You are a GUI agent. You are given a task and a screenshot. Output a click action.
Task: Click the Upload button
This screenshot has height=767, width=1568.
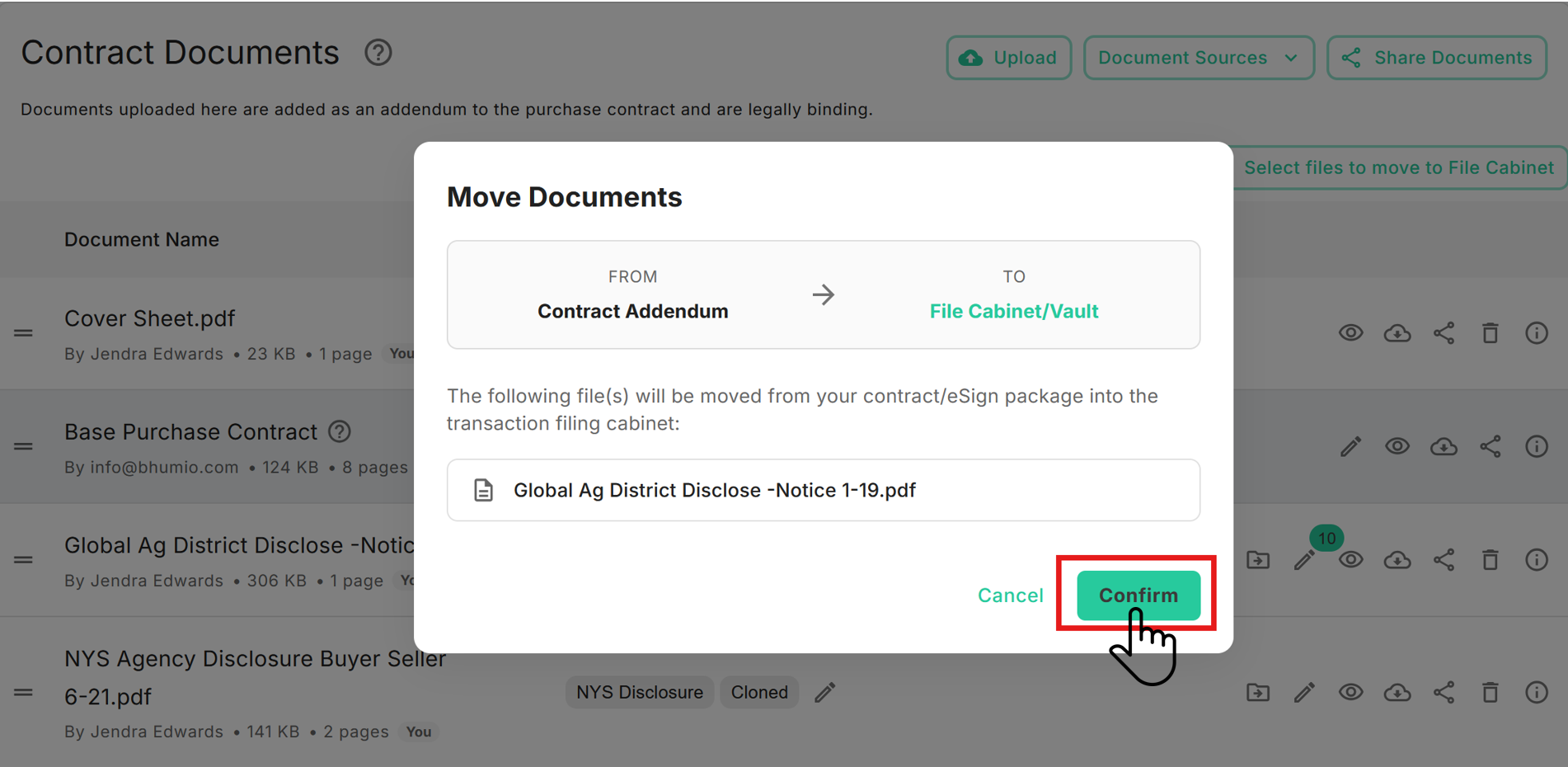(x=1009, y=58)
